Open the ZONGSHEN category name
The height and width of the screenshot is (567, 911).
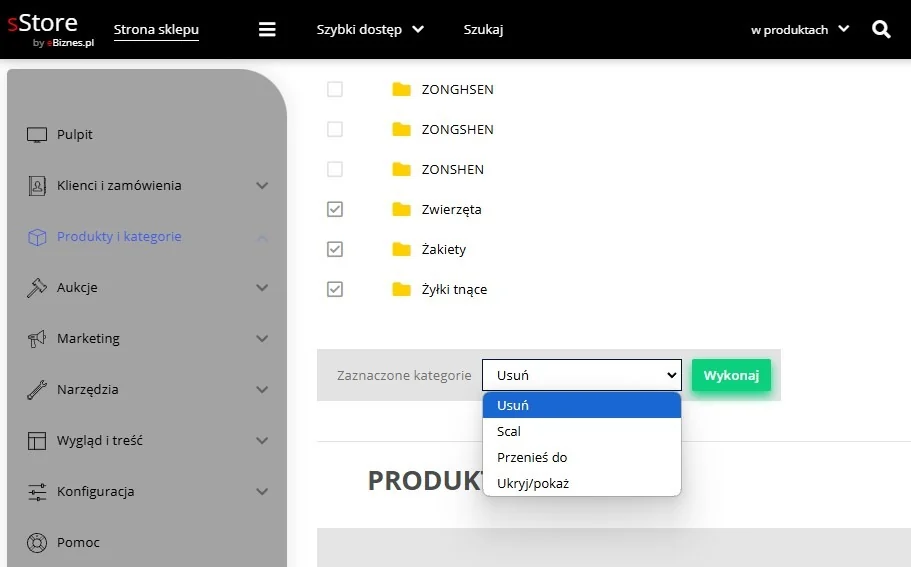click(458, 130)
